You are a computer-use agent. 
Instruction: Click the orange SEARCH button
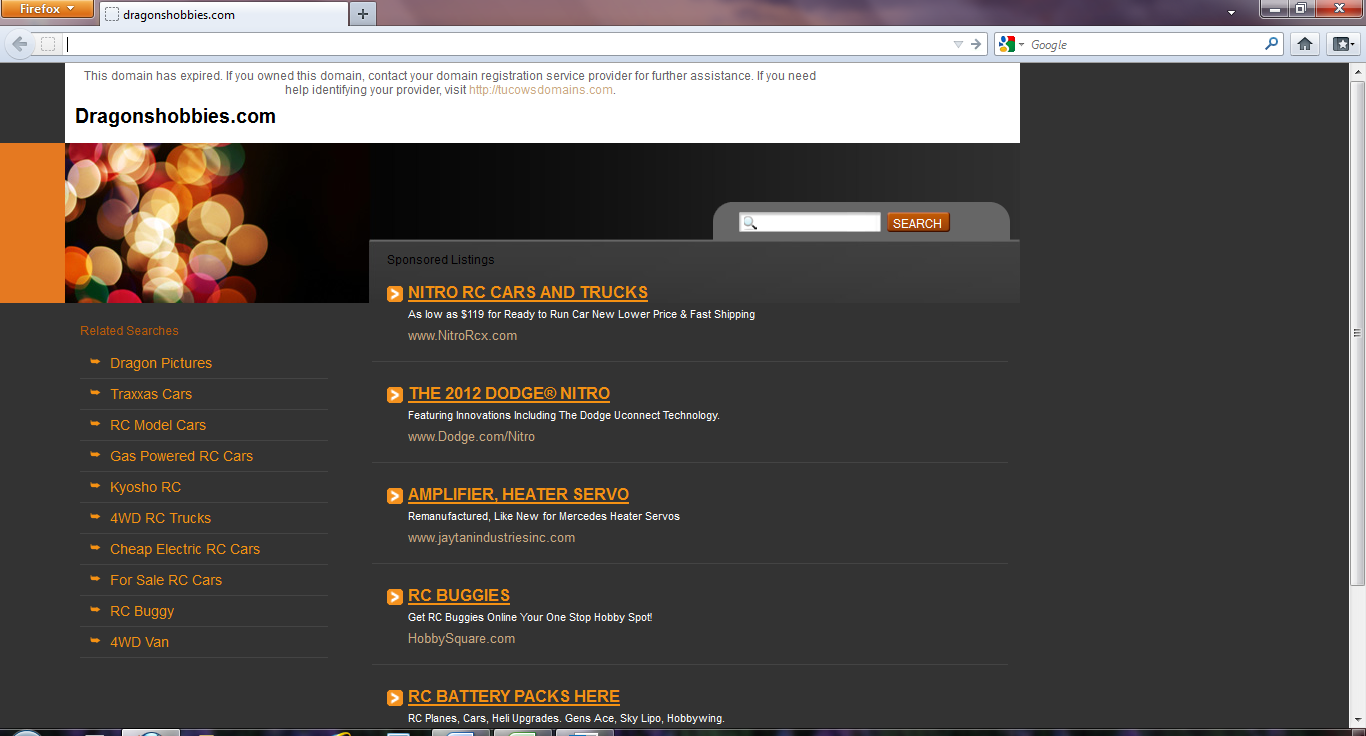(x=917, y=223)
